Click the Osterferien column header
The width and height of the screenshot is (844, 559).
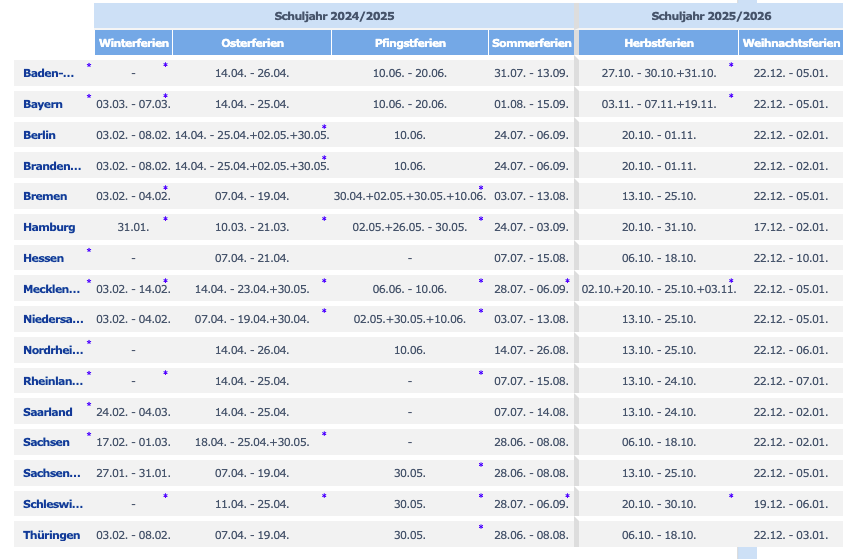pyautogui.click(x=252, y=43)
